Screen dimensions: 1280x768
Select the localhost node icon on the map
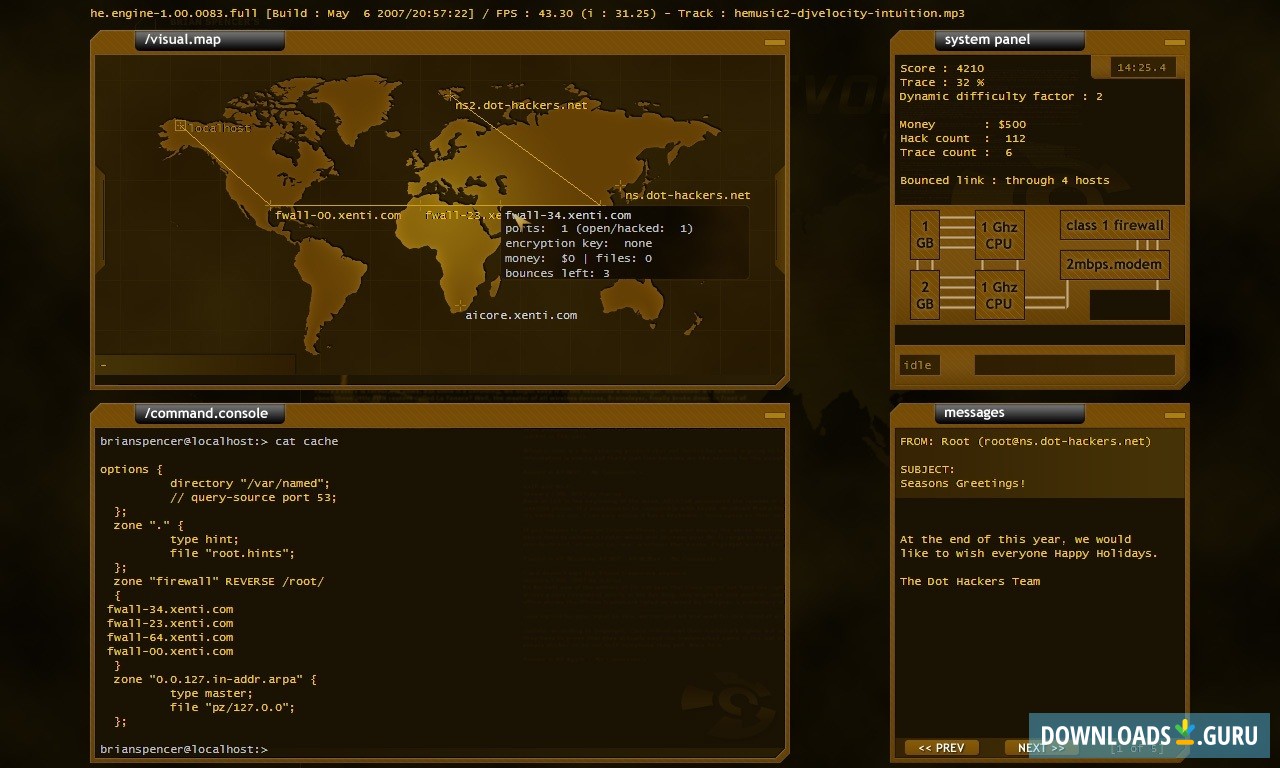click(181, 126)
